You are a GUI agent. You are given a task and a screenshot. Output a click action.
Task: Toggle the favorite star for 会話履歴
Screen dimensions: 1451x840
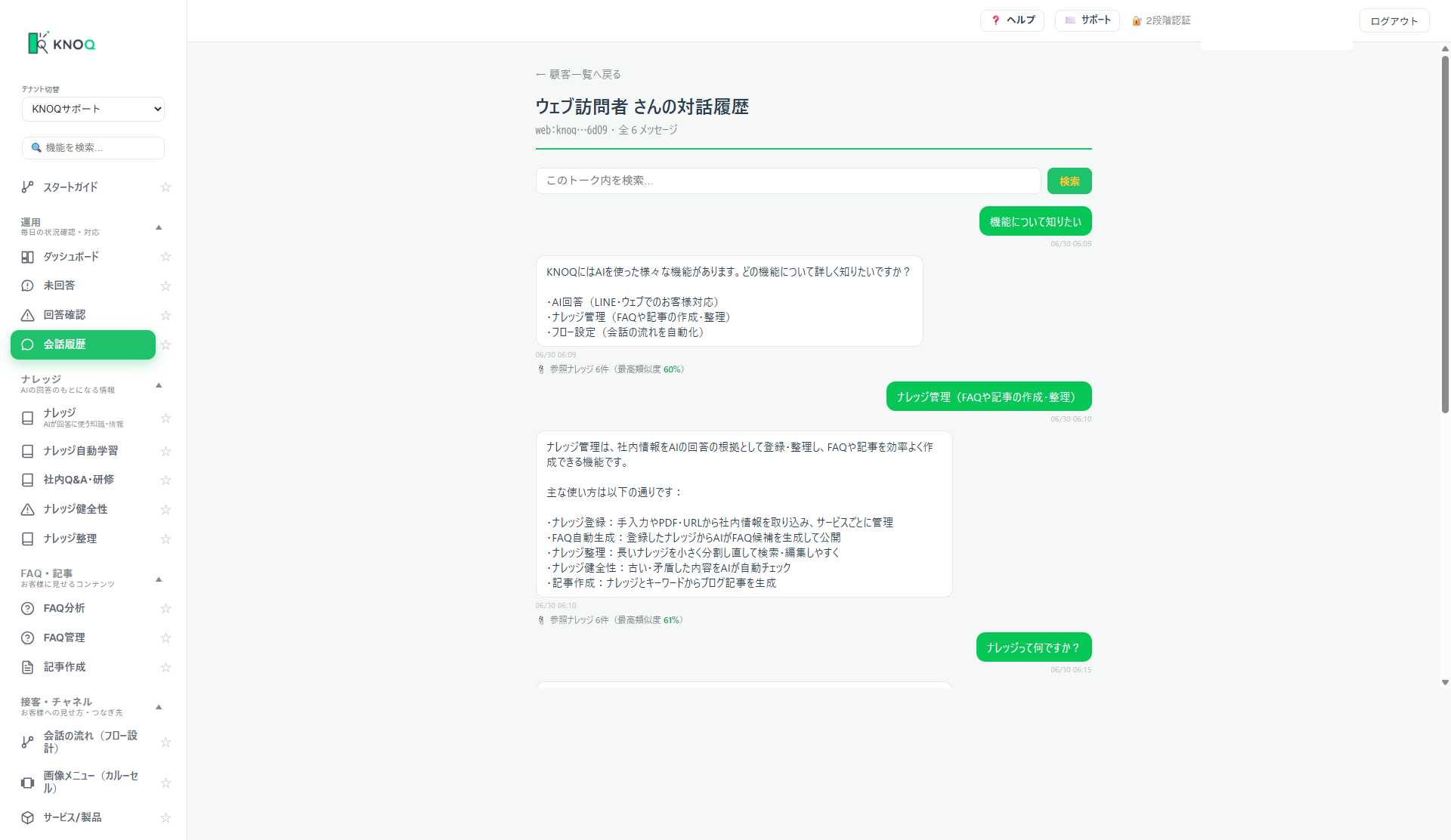point(166,344)
